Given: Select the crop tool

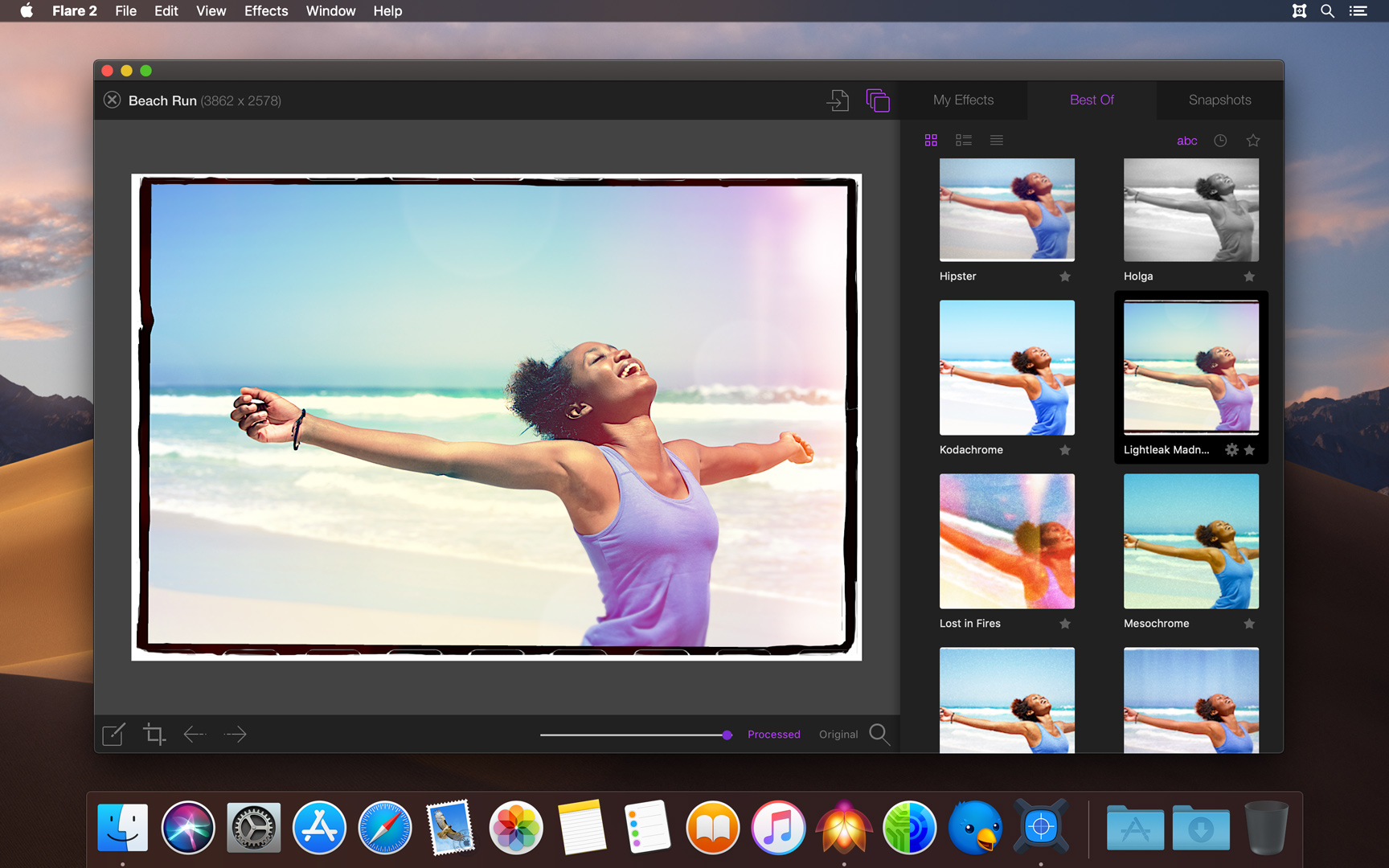Looking at the screenshot, I should [154, 734].
